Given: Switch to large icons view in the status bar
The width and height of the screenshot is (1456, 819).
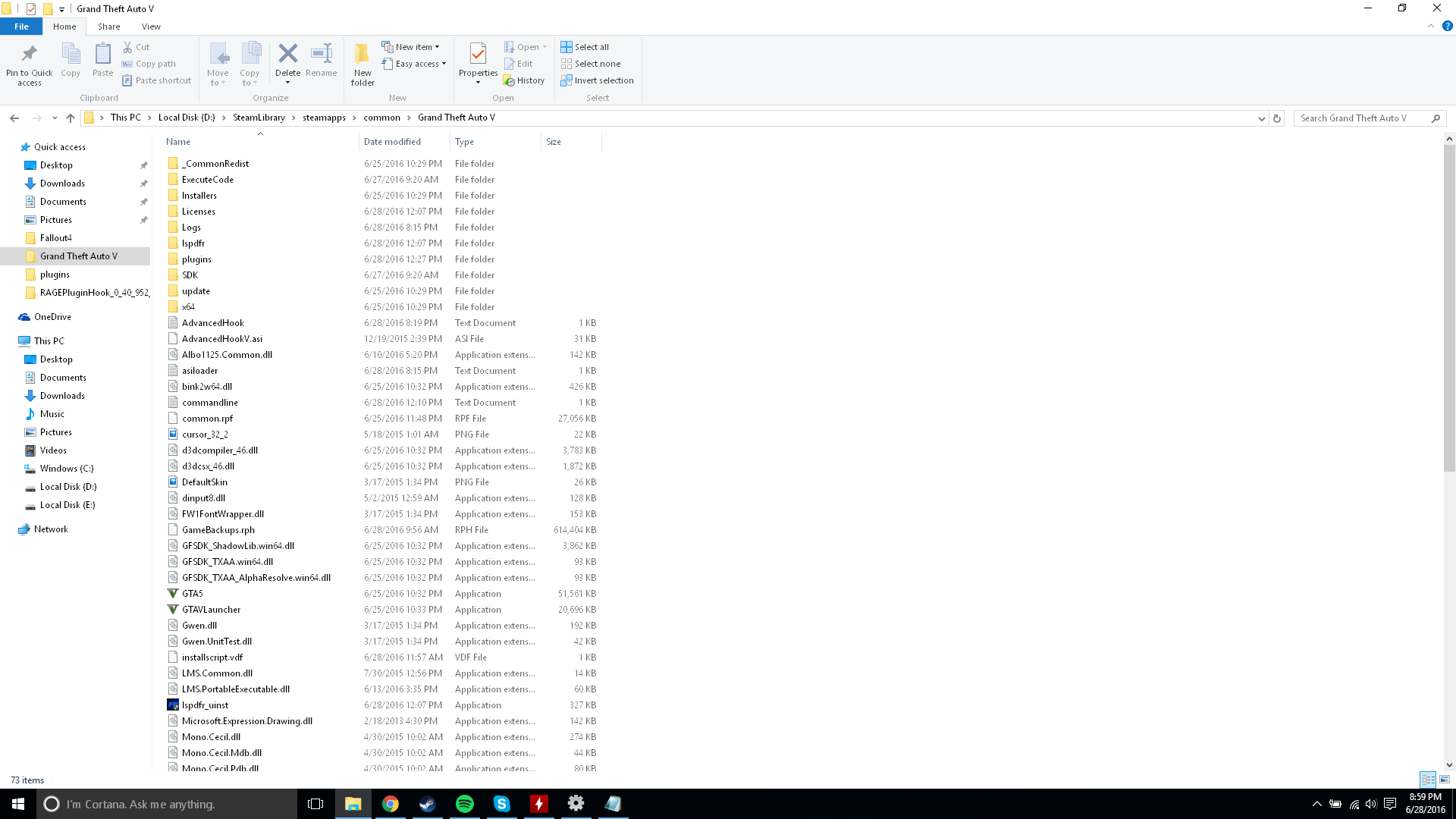Looking at the screenshot, I should point(1445,780).
